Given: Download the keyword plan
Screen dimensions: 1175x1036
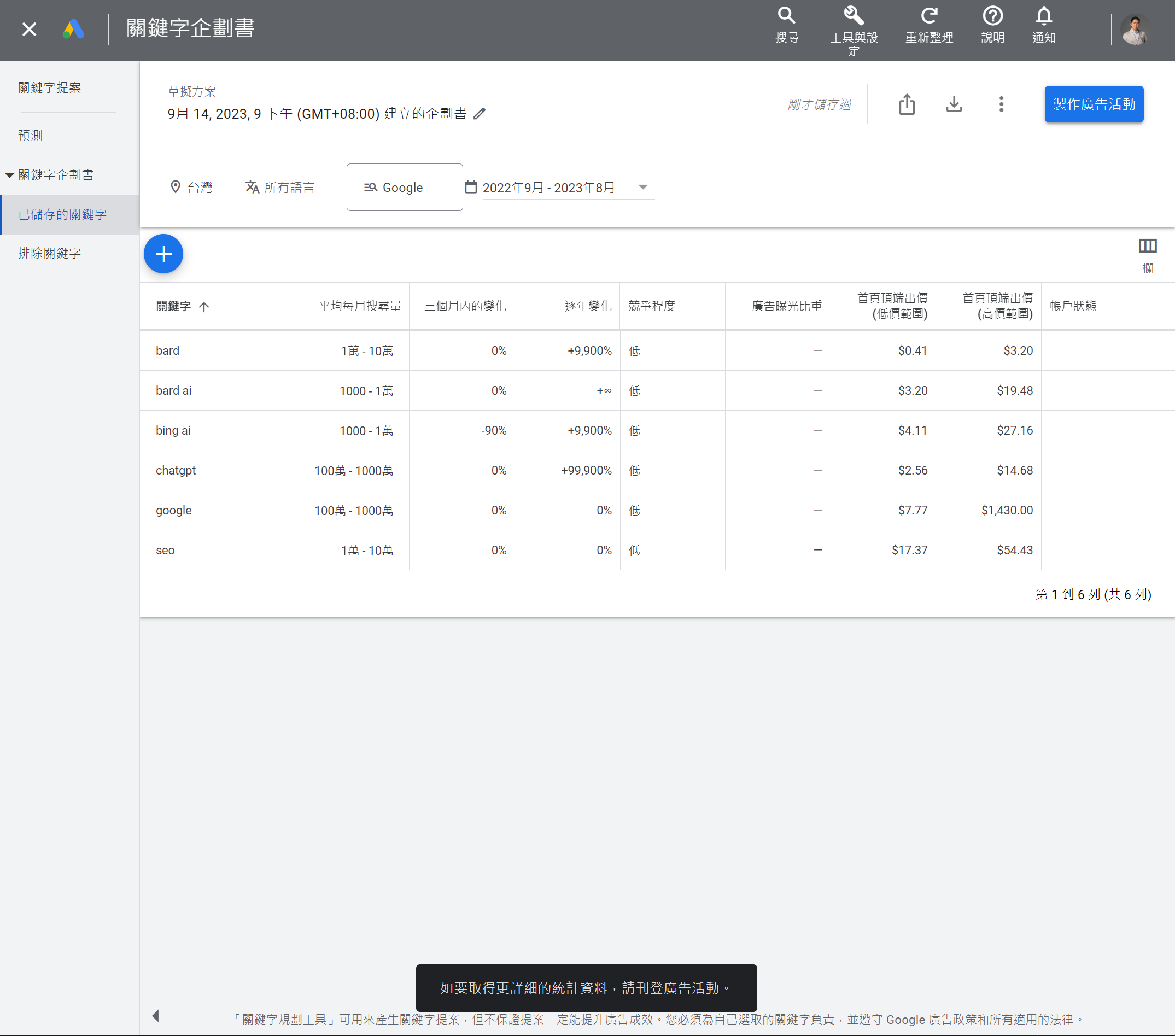Looking at the screenshot, I should click(x=954, y=104).
